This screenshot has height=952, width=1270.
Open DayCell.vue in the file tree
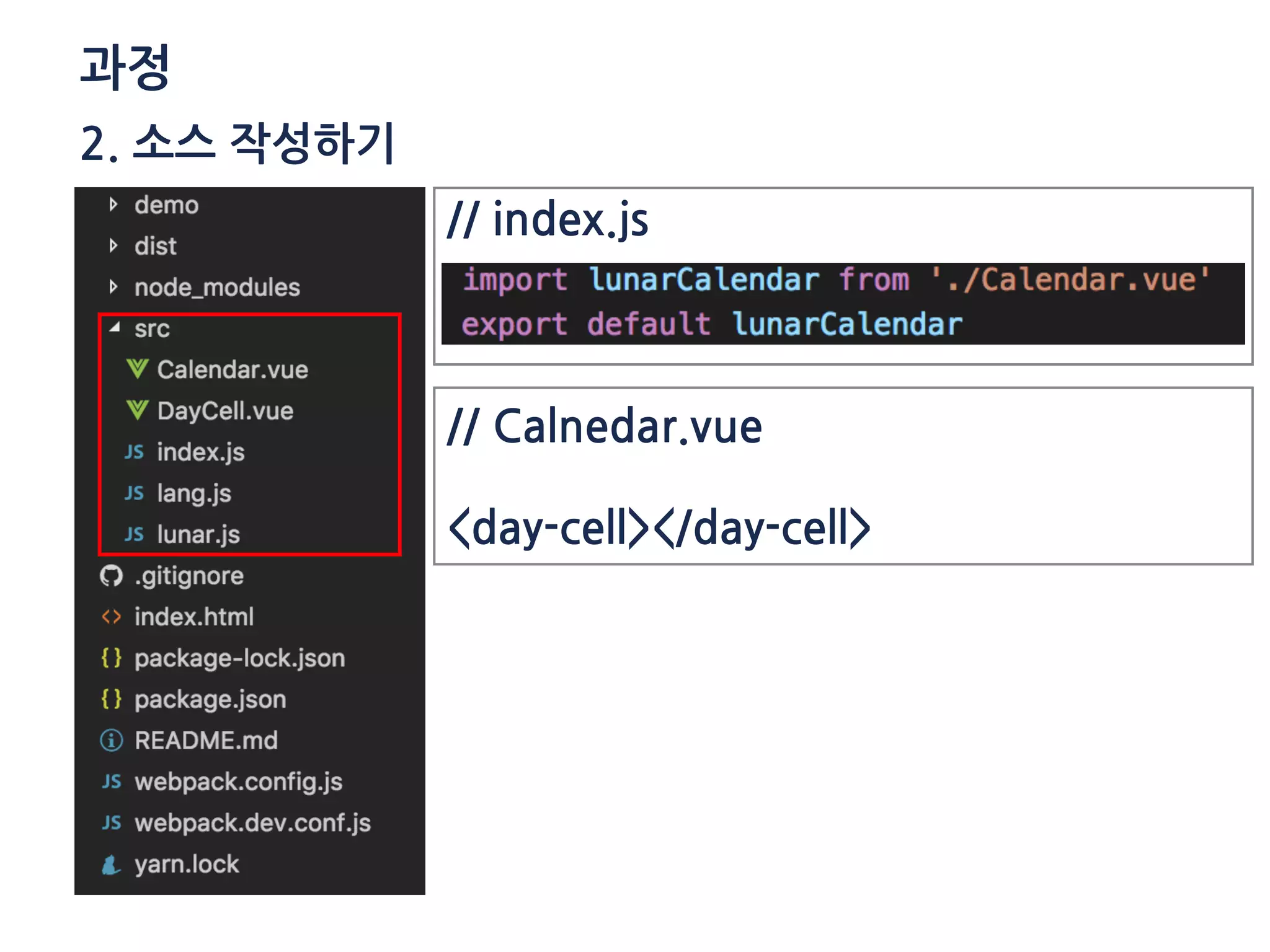[x=225, y=411]
